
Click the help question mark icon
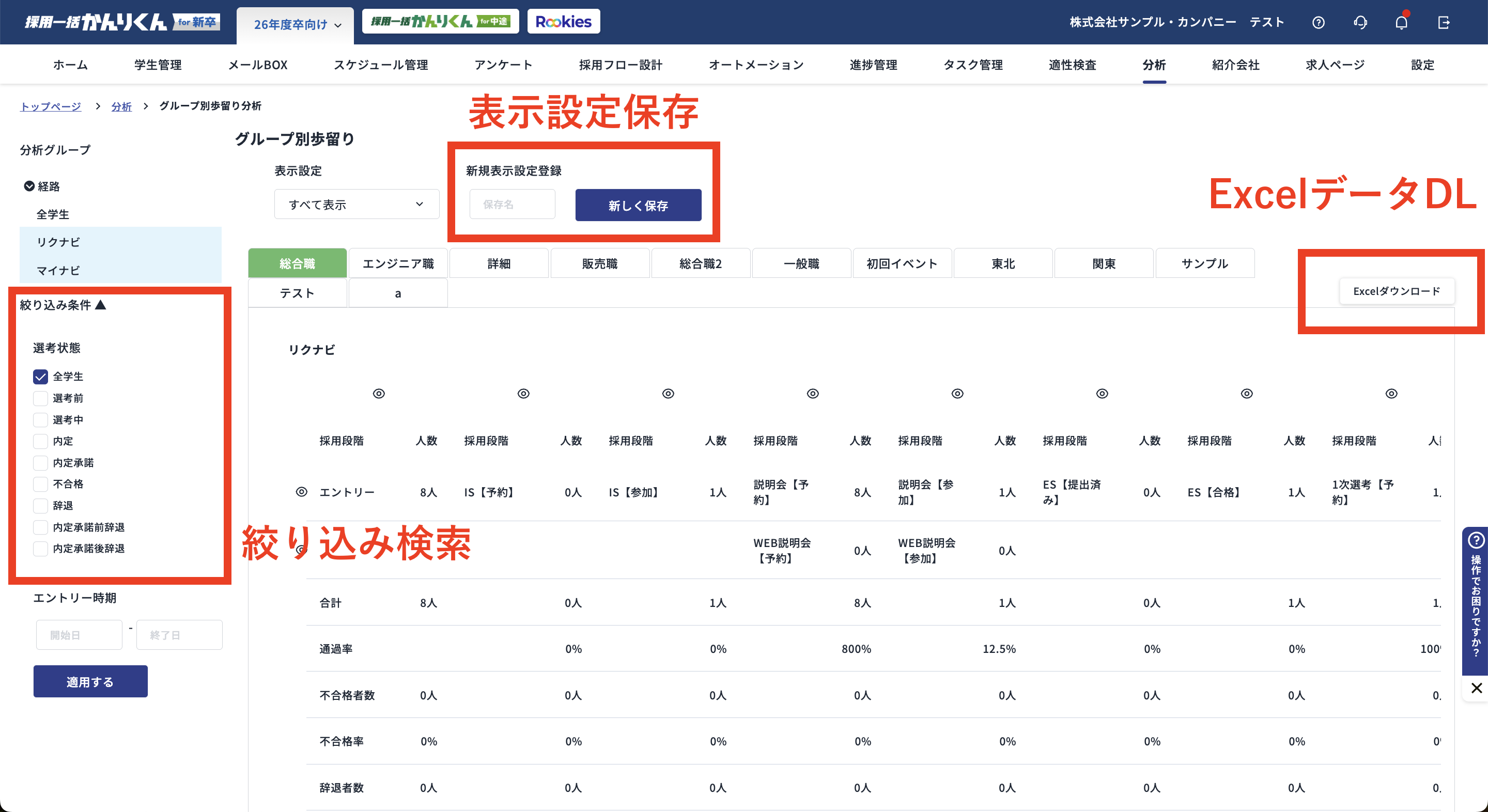(x=1318, y=23)
